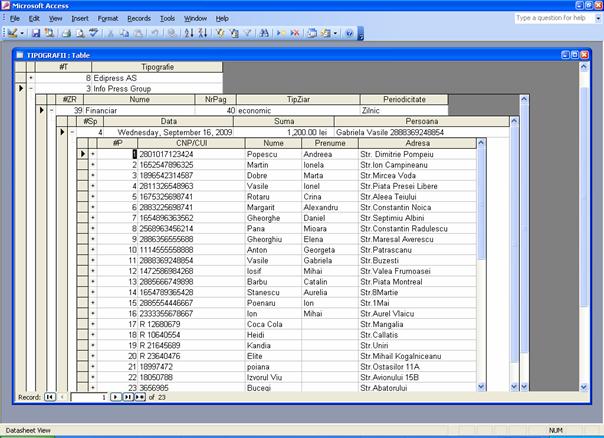This screenshot has height=438, width=604.
Task: Create a new record with navigation button
Action: tap(141, 397)
